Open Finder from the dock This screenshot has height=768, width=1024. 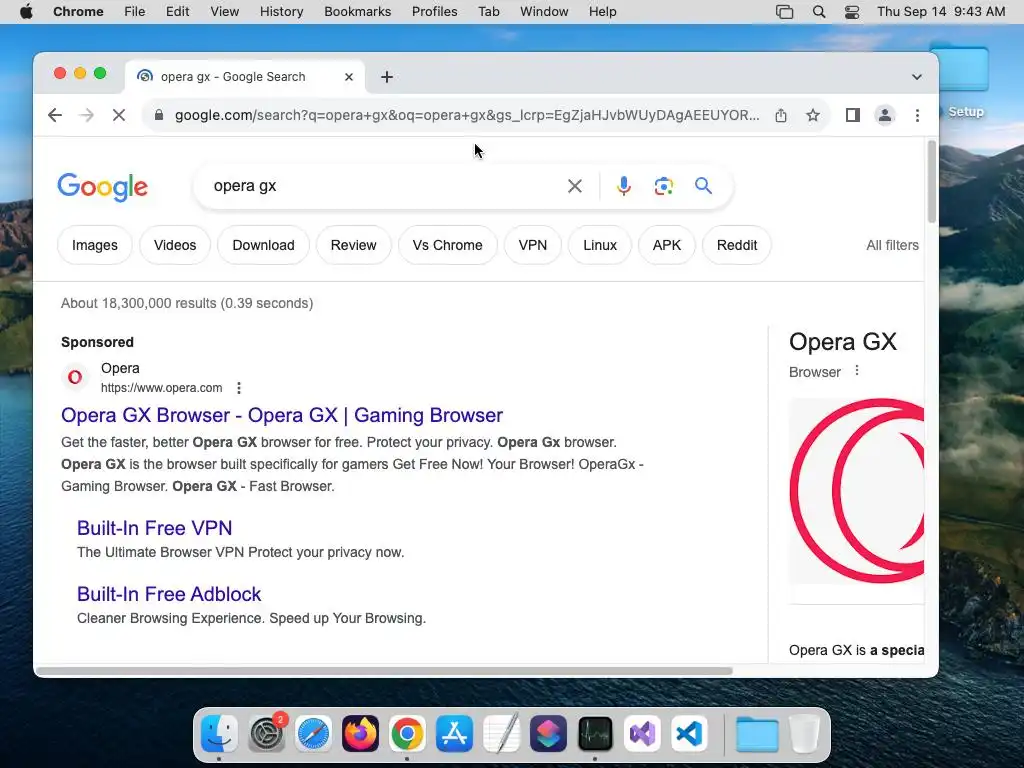coord(219,733)
